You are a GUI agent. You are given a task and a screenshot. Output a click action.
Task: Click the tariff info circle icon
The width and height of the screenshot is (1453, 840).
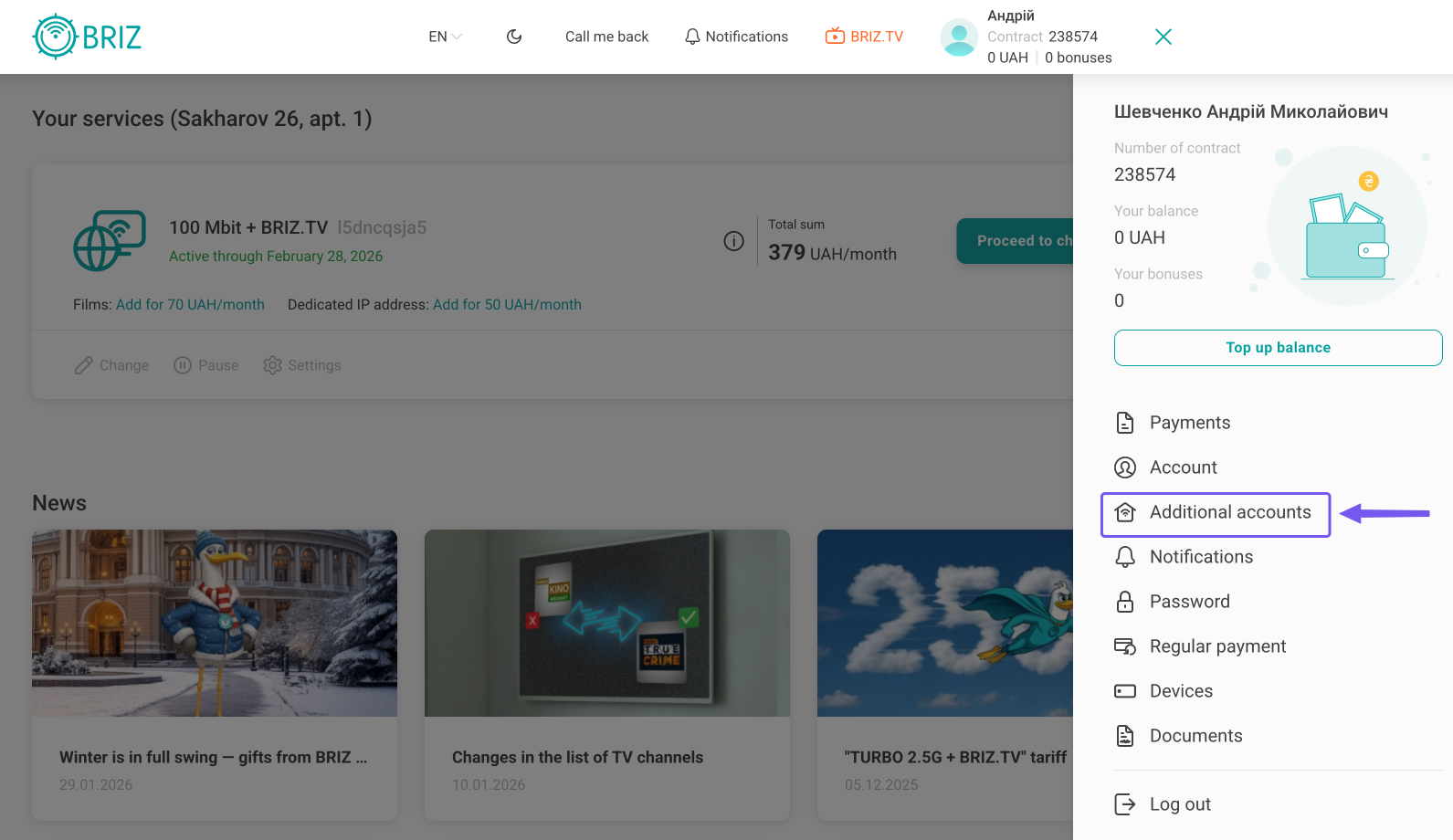(x=733, y=241)
